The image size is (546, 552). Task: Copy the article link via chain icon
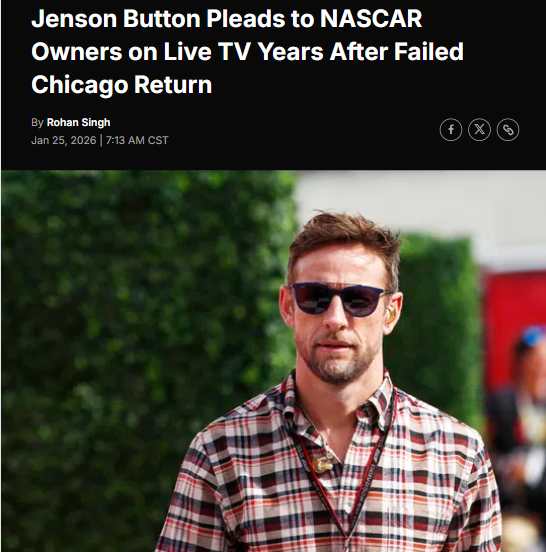point(508,130)
